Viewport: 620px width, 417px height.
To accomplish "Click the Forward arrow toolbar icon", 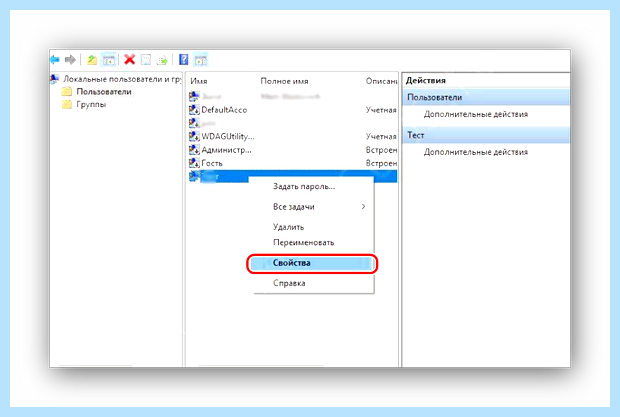I will point(70,60).
